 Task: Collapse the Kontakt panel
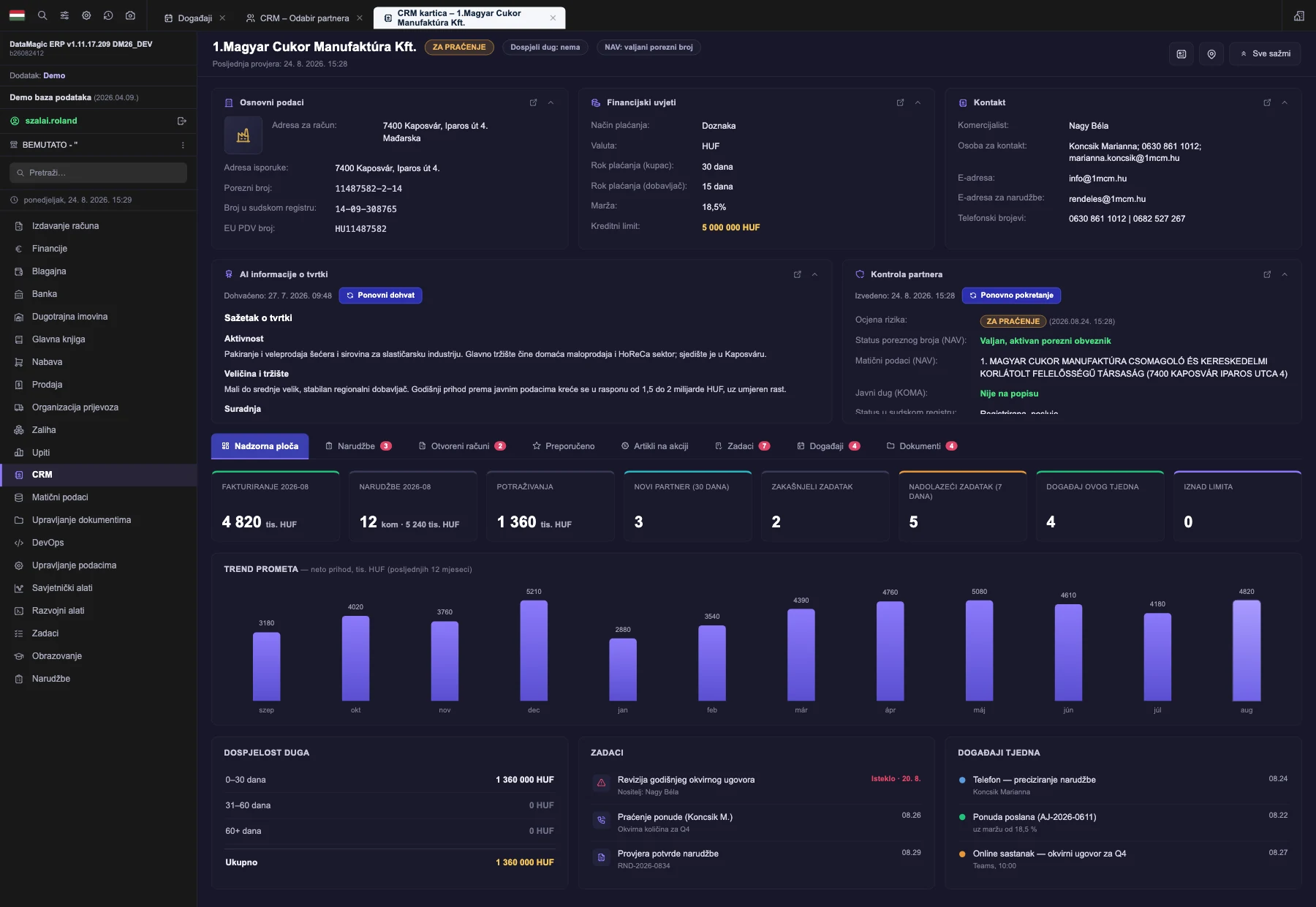coord(1285,102)
